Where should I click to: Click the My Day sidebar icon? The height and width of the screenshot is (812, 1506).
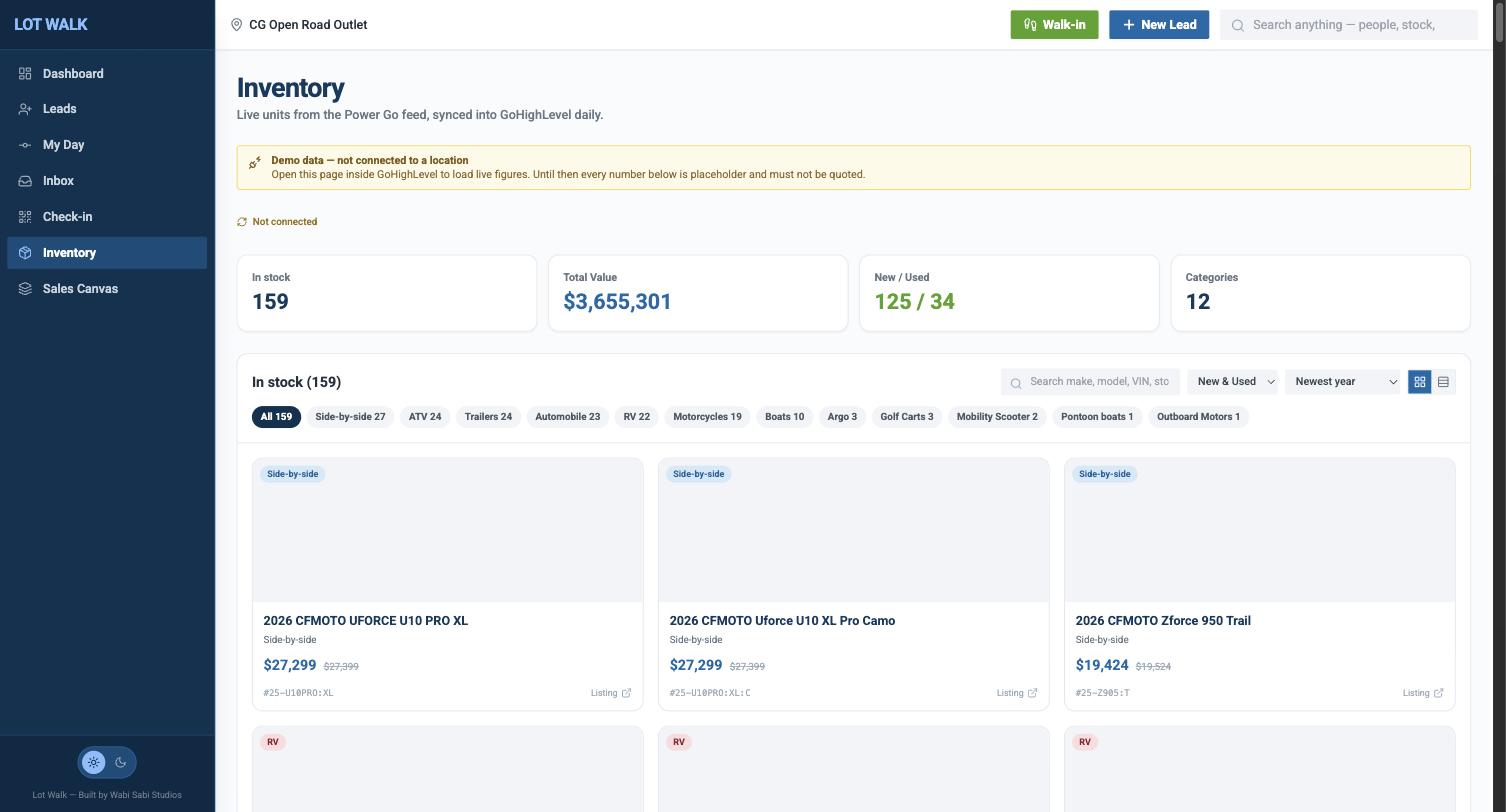point(25,145)
